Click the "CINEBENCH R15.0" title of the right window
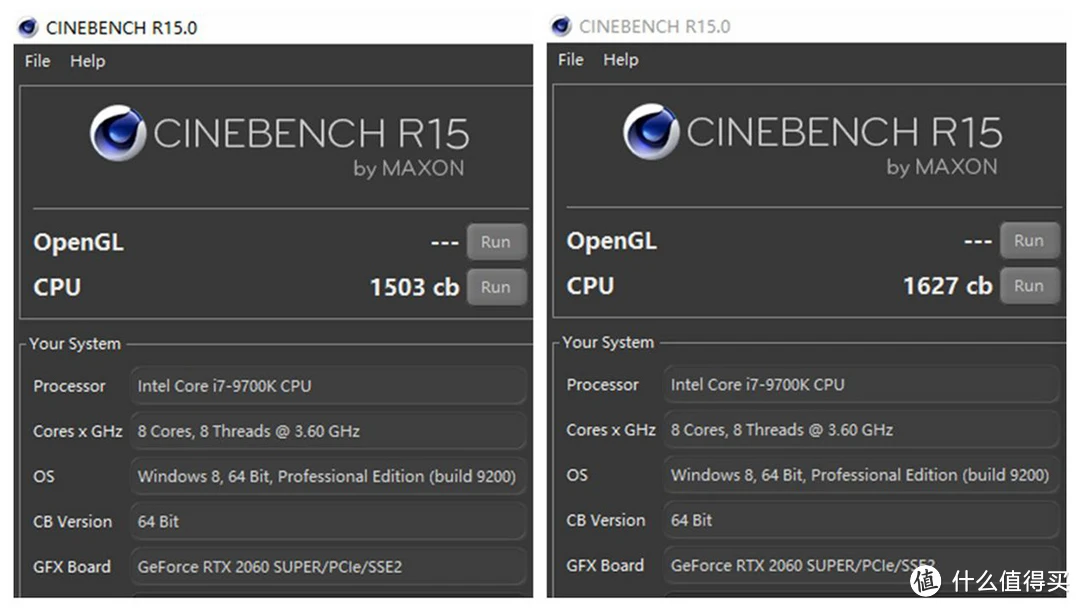The image size is (1080, 608). click(654, 26)
